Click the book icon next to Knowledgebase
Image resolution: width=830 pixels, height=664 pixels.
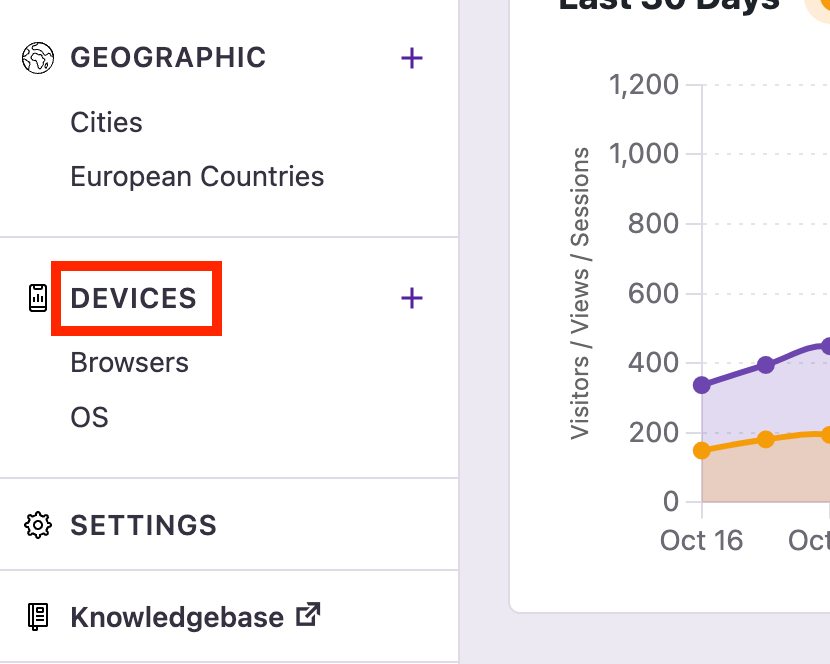(38, 617)
